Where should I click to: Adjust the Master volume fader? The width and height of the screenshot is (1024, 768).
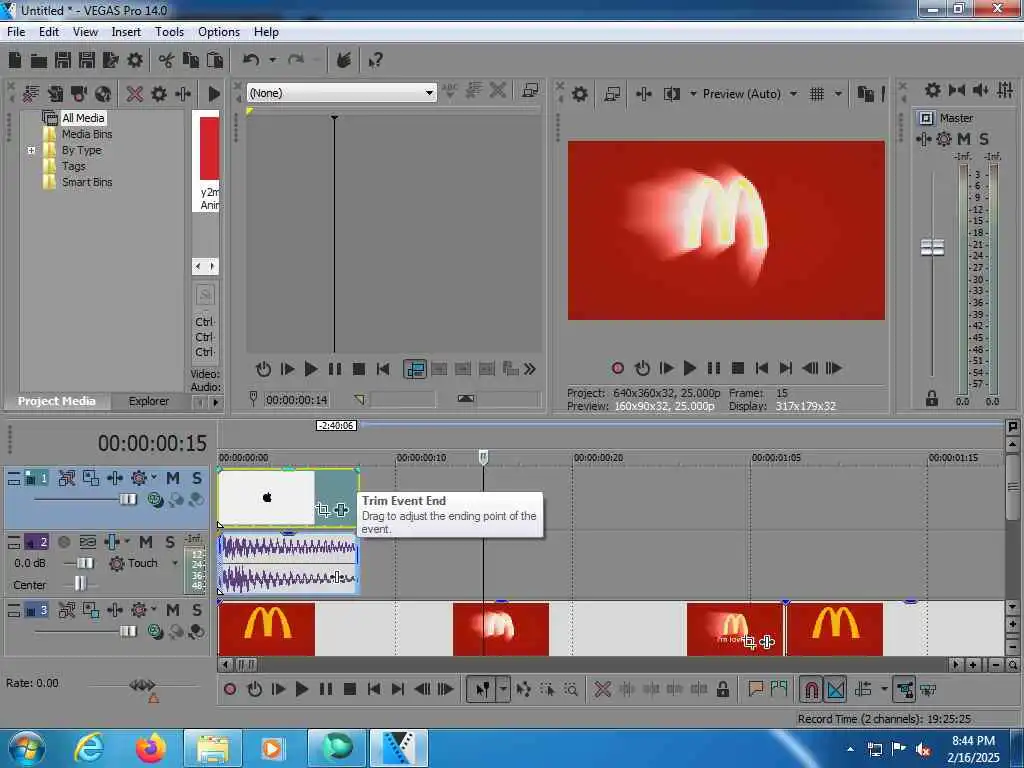(x=932, y=248)
